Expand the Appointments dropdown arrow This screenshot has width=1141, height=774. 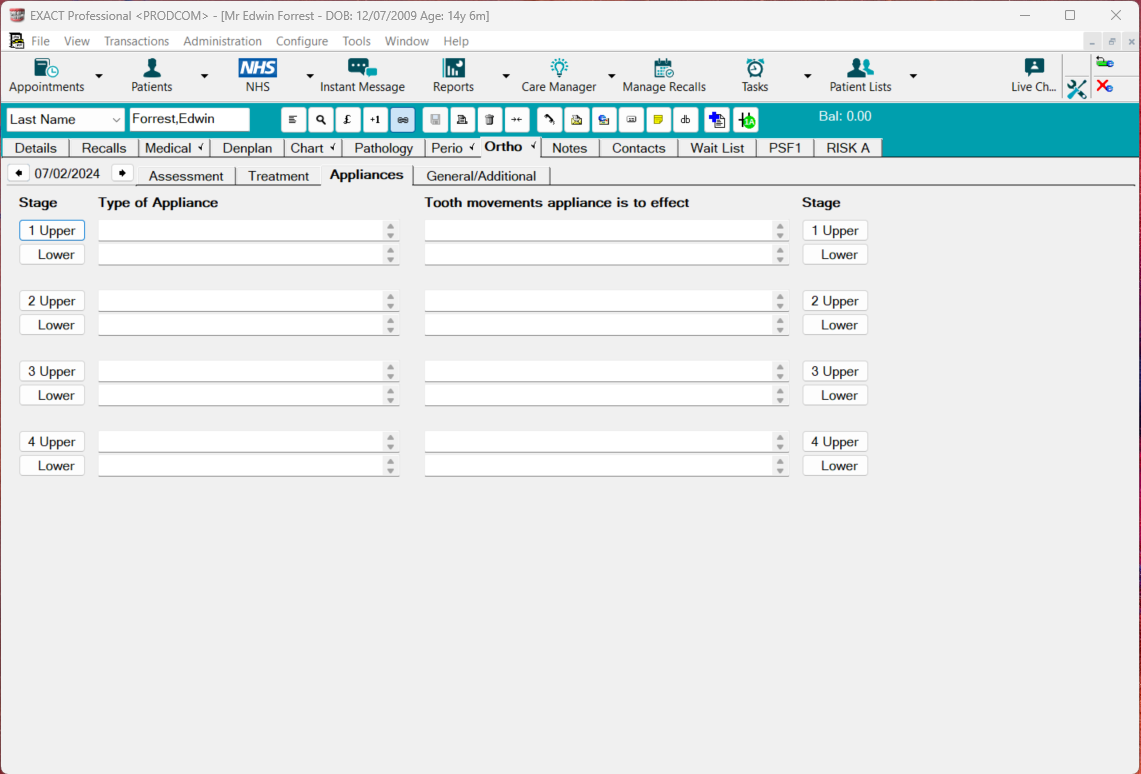[98, 75]
